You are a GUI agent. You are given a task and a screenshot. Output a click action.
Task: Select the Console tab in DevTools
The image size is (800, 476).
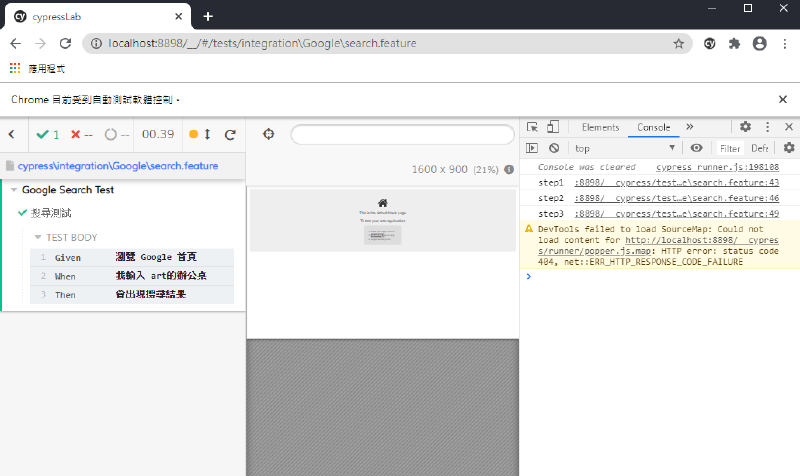pyautogui.click(x=654, y=127)
